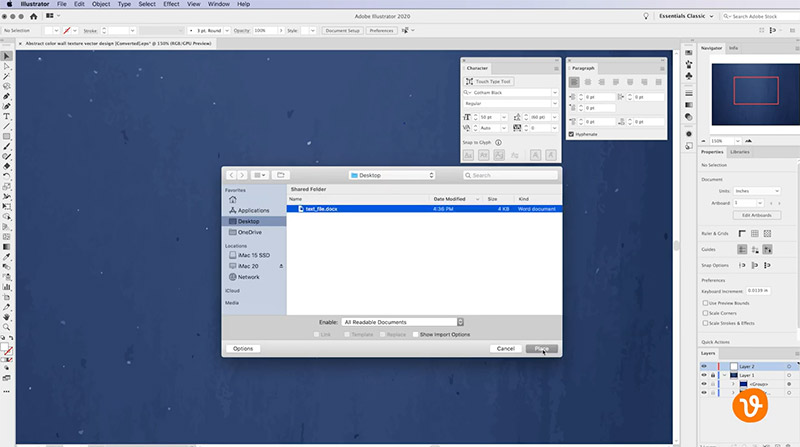Click the Show Rulers icon
800x447 pixels.
tap(742, 234)
